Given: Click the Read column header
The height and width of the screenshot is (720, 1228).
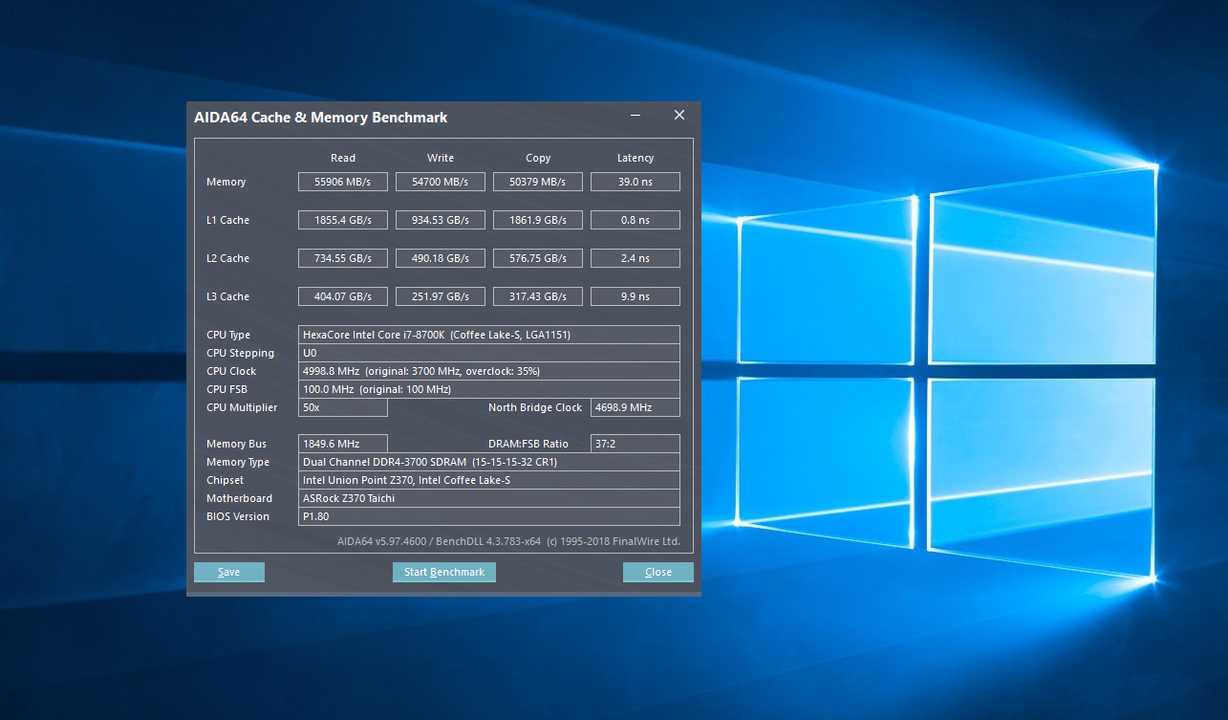Looking at the screenshot, I should click(x=343, y=158).
